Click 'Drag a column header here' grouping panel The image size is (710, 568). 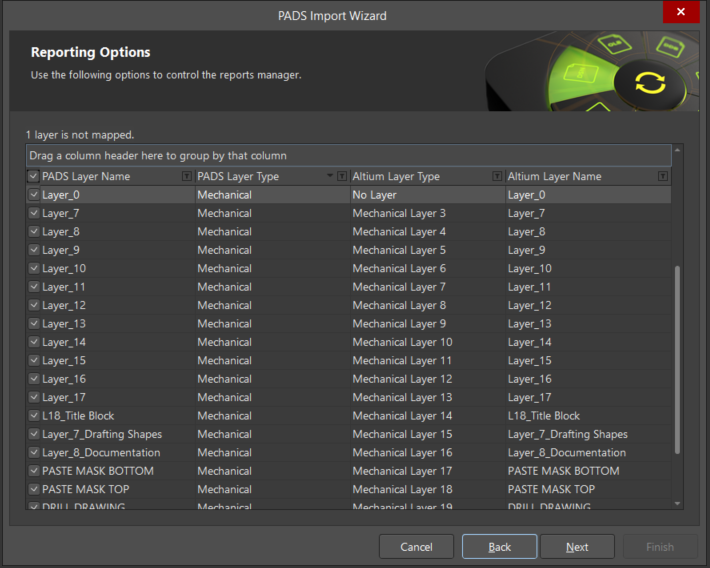click(x=349, y=155)
